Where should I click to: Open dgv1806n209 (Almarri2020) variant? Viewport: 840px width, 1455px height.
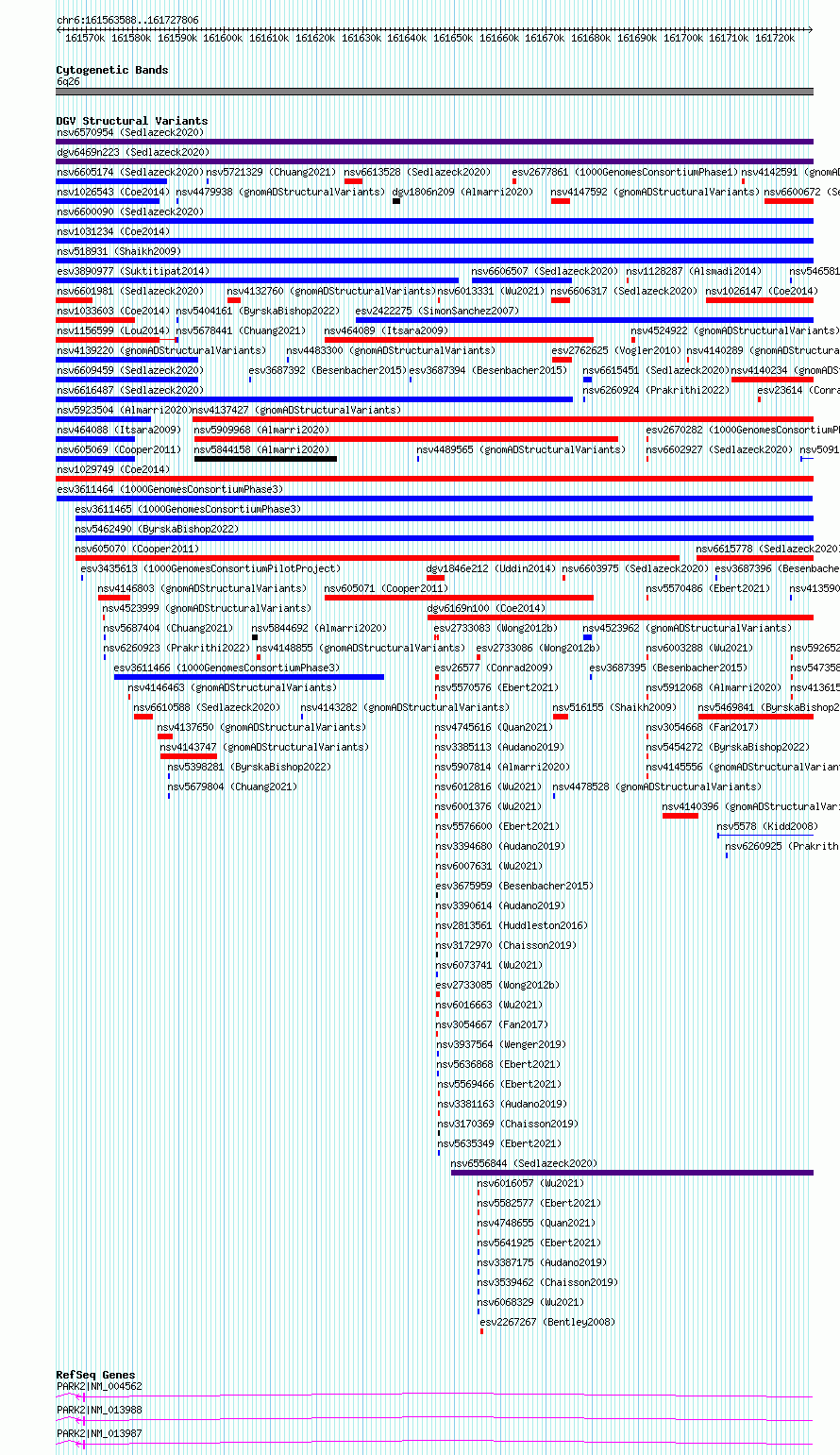(x=462, y=192)
